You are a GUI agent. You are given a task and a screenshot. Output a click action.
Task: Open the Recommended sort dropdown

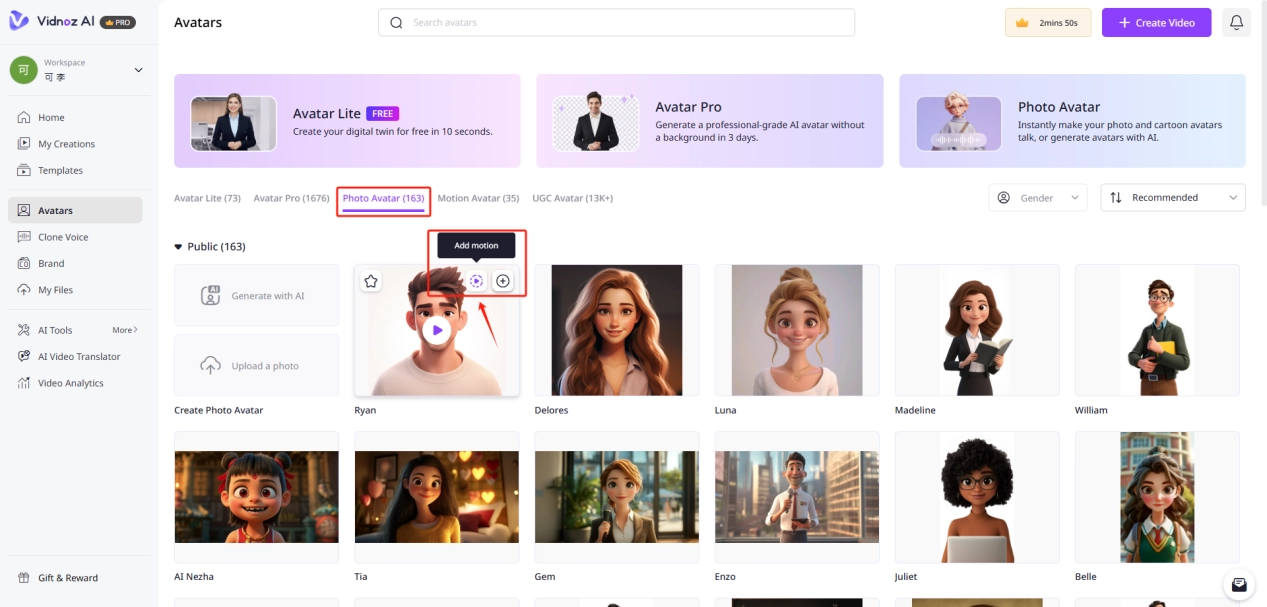[1172, 198]
